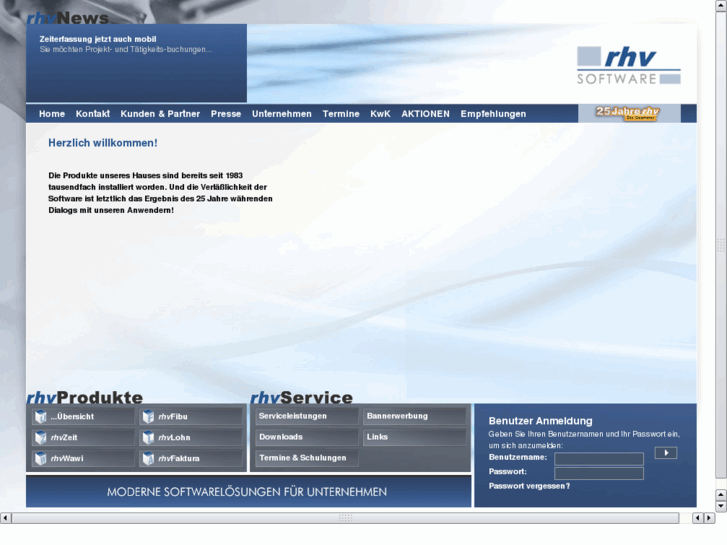
Task: Open the Links page
Action: click(x=415, y=437)
